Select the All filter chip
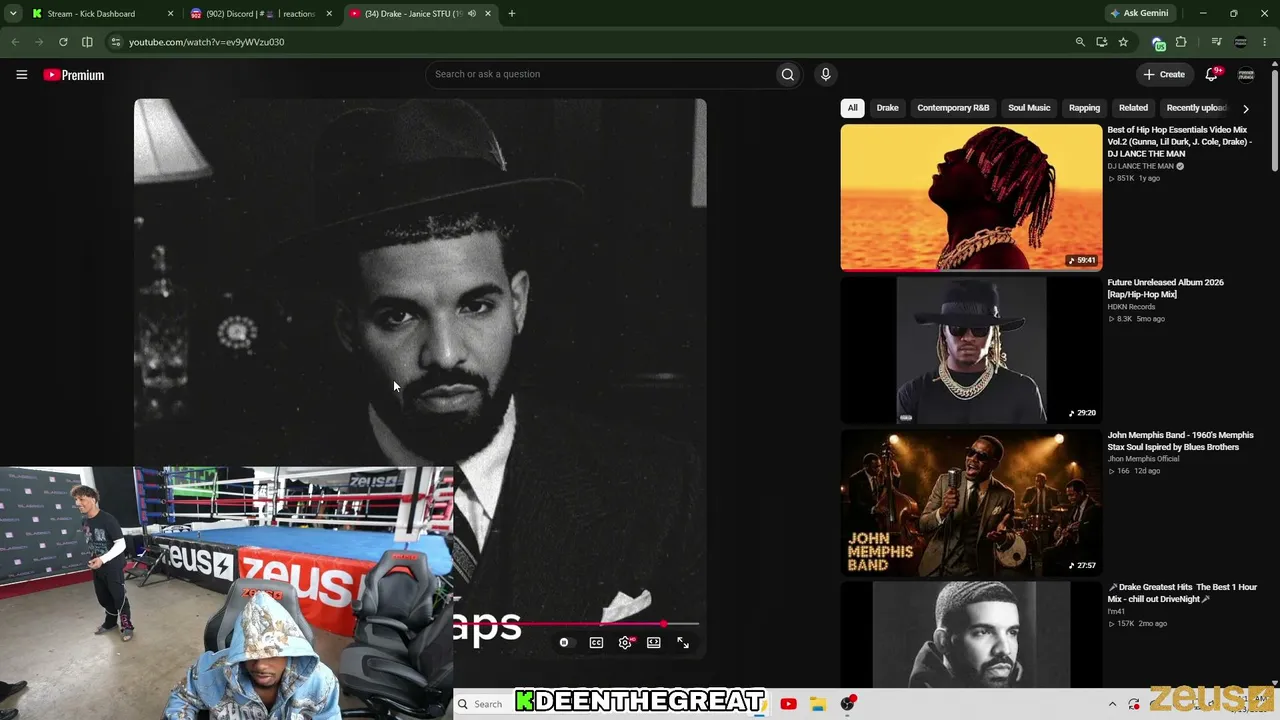Viewport: 1280px width, 720px height. (852, 108)
